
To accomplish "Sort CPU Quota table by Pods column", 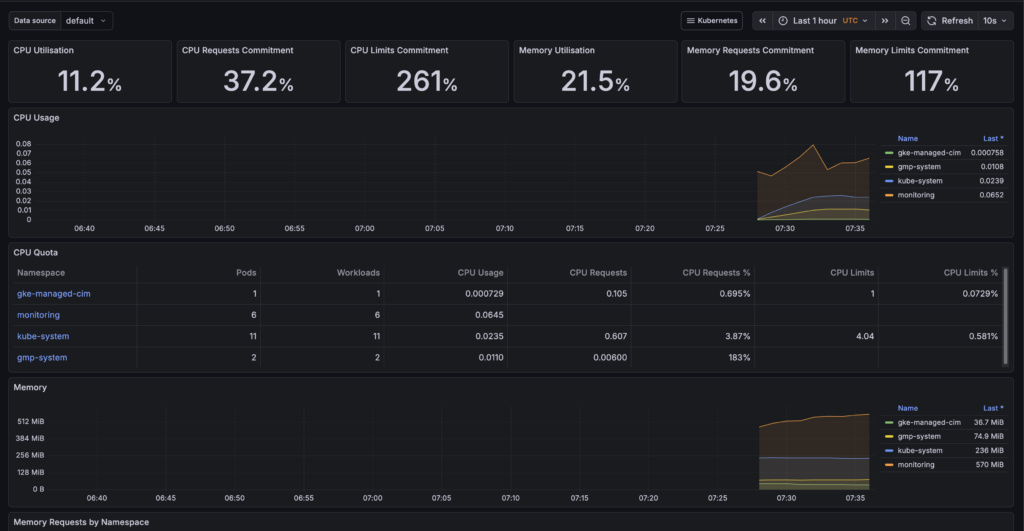I will (247, 272).
